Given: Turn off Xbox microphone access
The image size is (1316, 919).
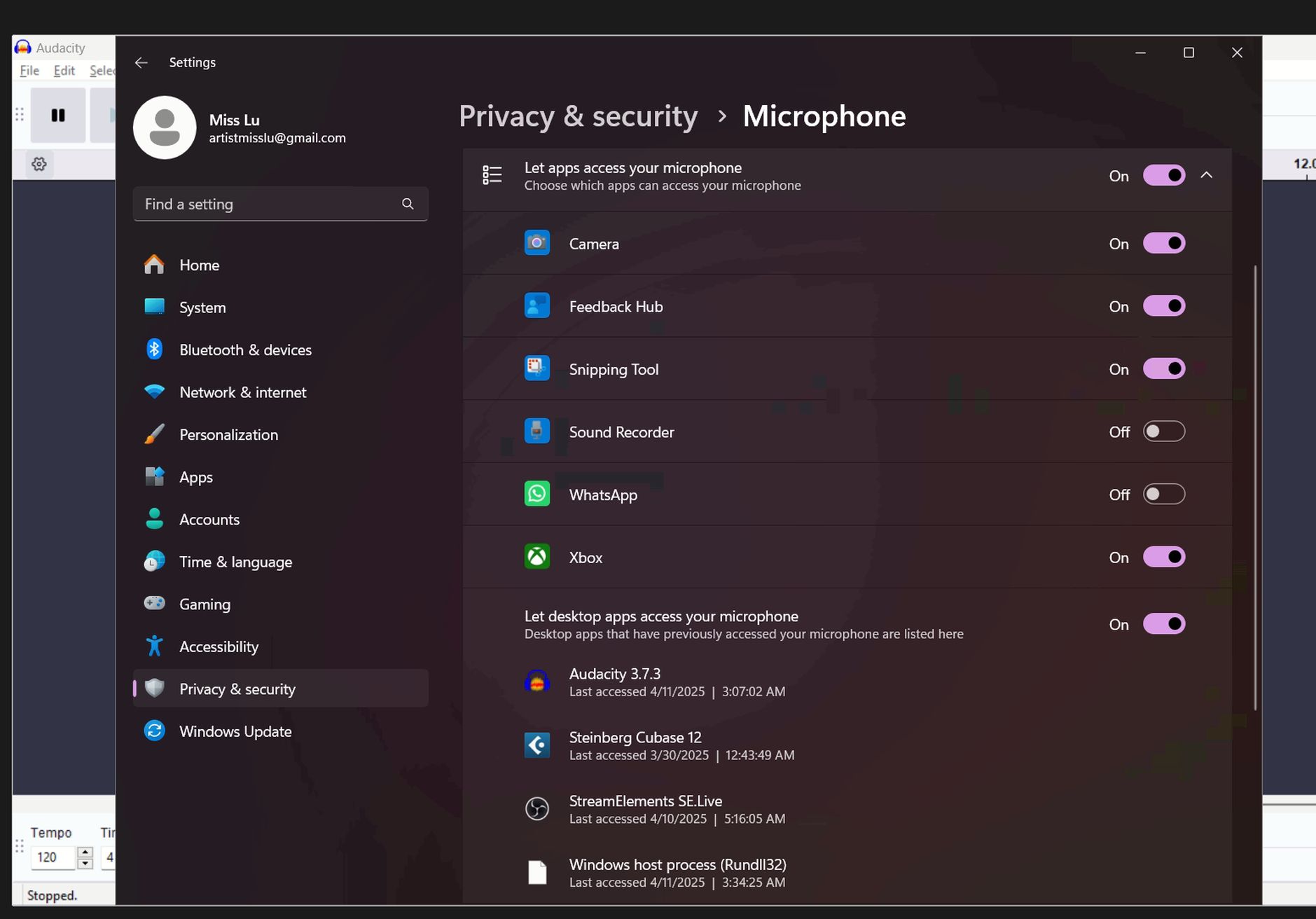Looking at the screenshot, I should [x=1164, y=557].
